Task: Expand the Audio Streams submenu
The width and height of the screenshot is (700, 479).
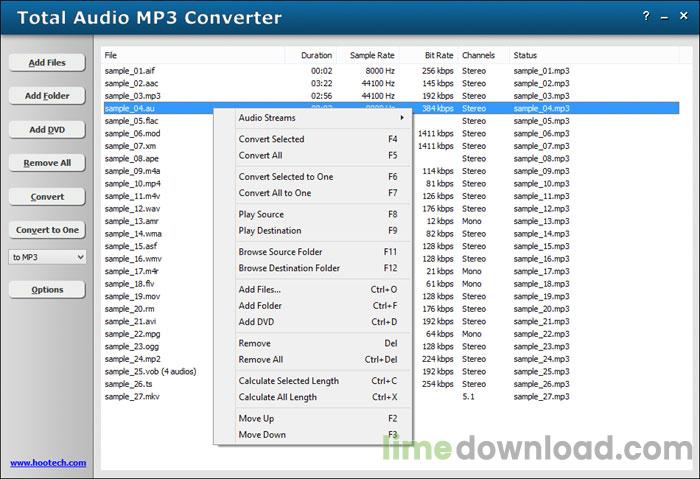Action: [321, 118]
